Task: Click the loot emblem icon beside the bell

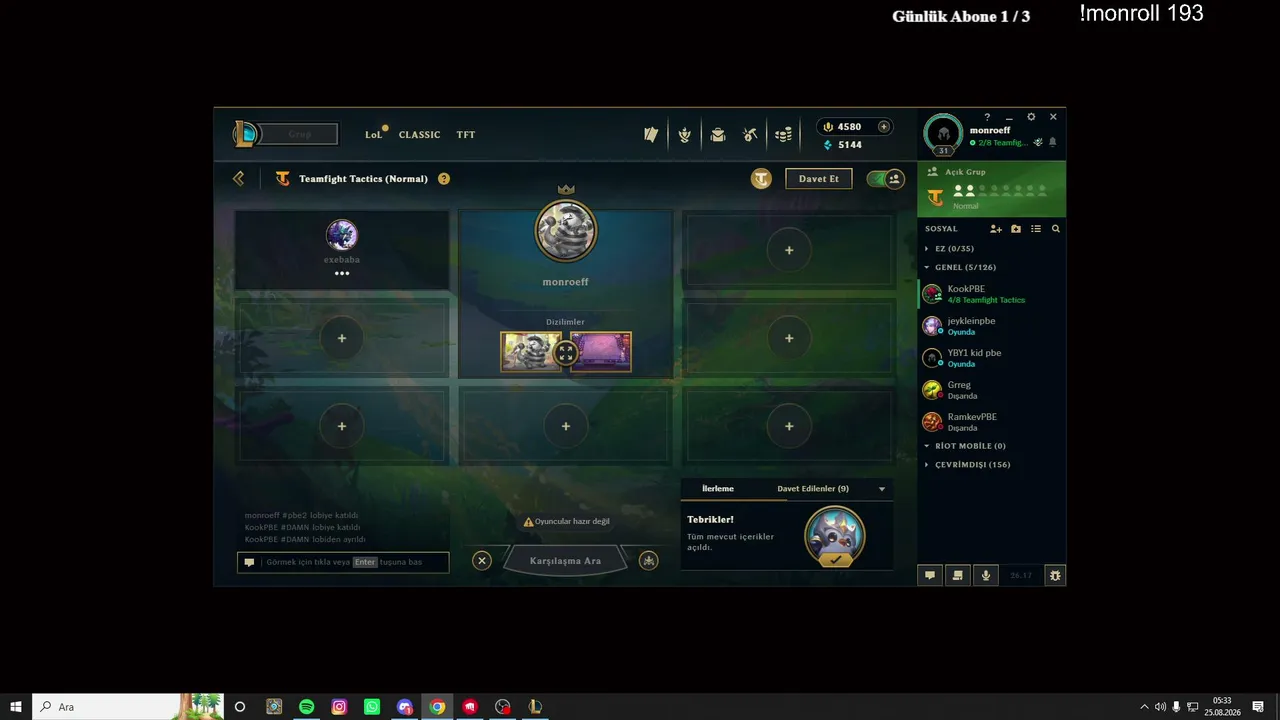Action: coord(1038,142)
